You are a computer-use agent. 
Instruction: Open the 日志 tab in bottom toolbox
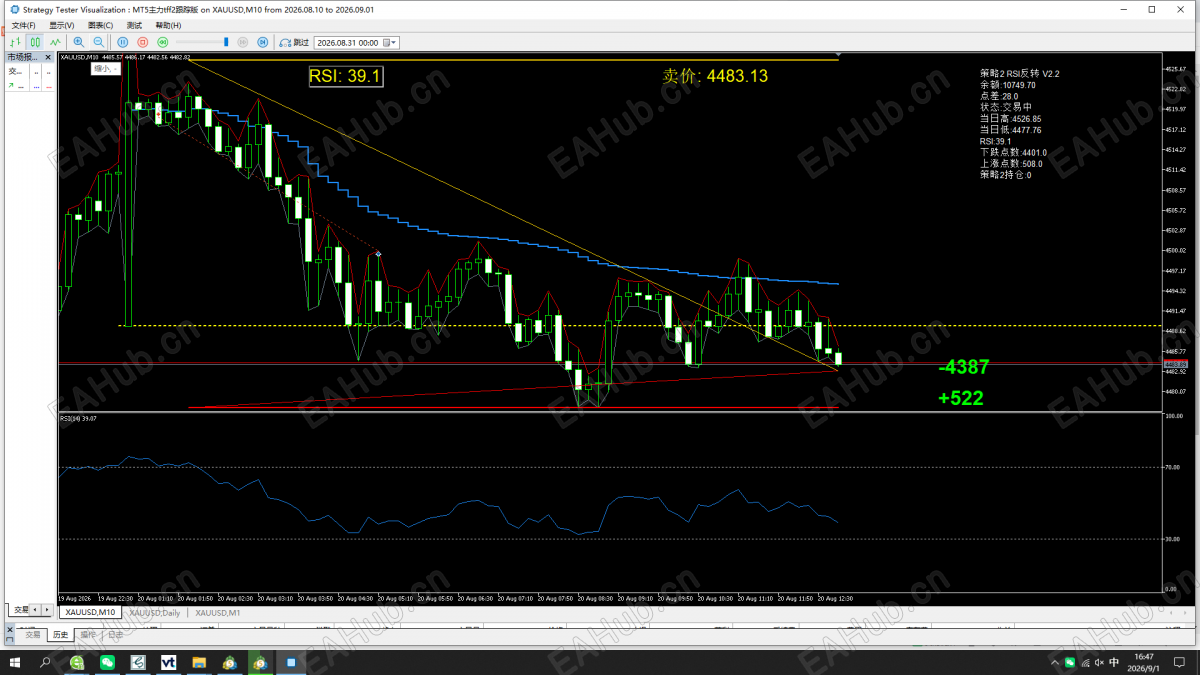click(x=115, y=634)
